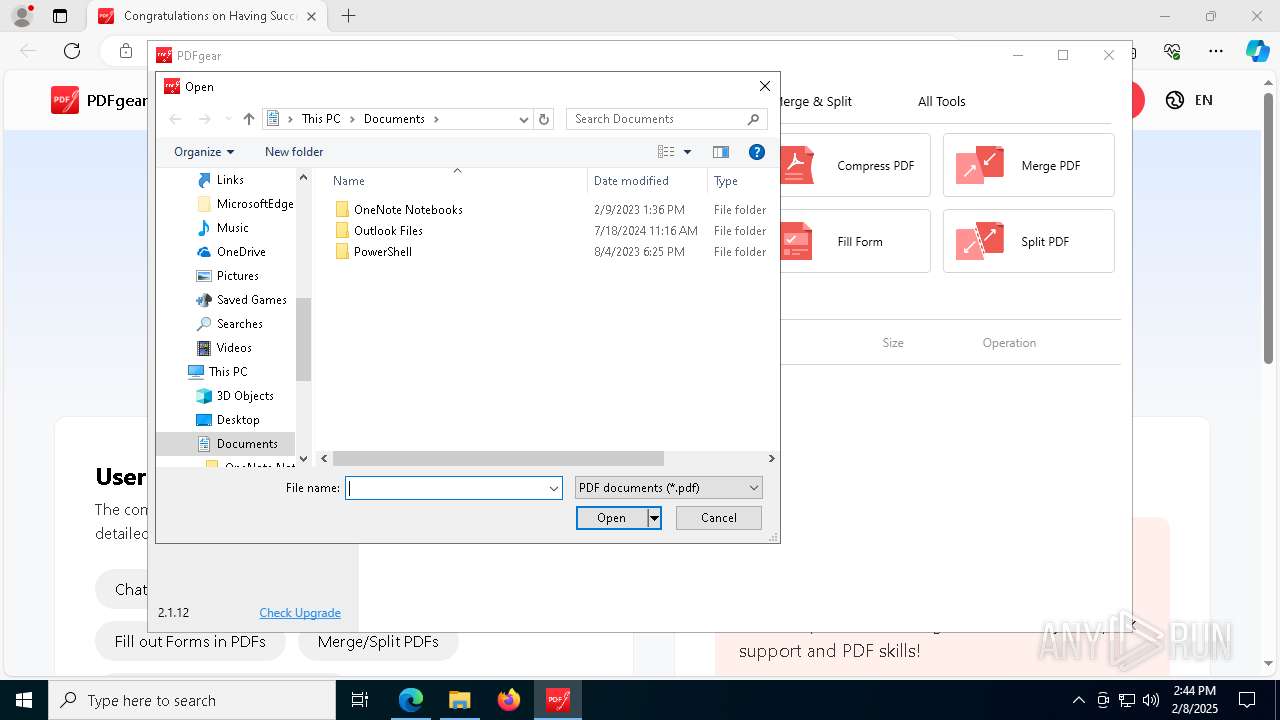The width and height of the screenshot is (1280, 720).
Task: Expand the address bar path history dropdown
Action: coord(523,119)
